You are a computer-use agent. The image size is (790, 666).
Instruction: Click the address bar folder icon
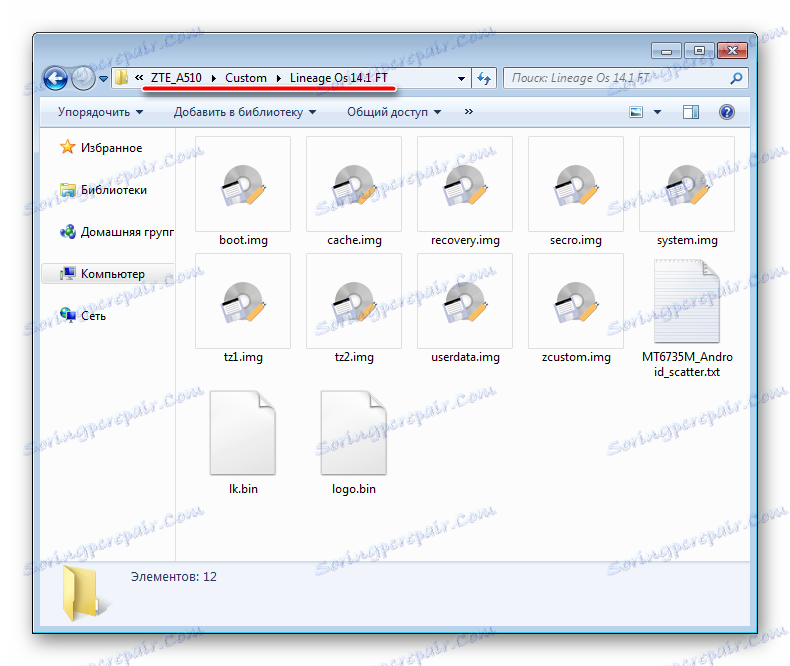coord(121,78)
